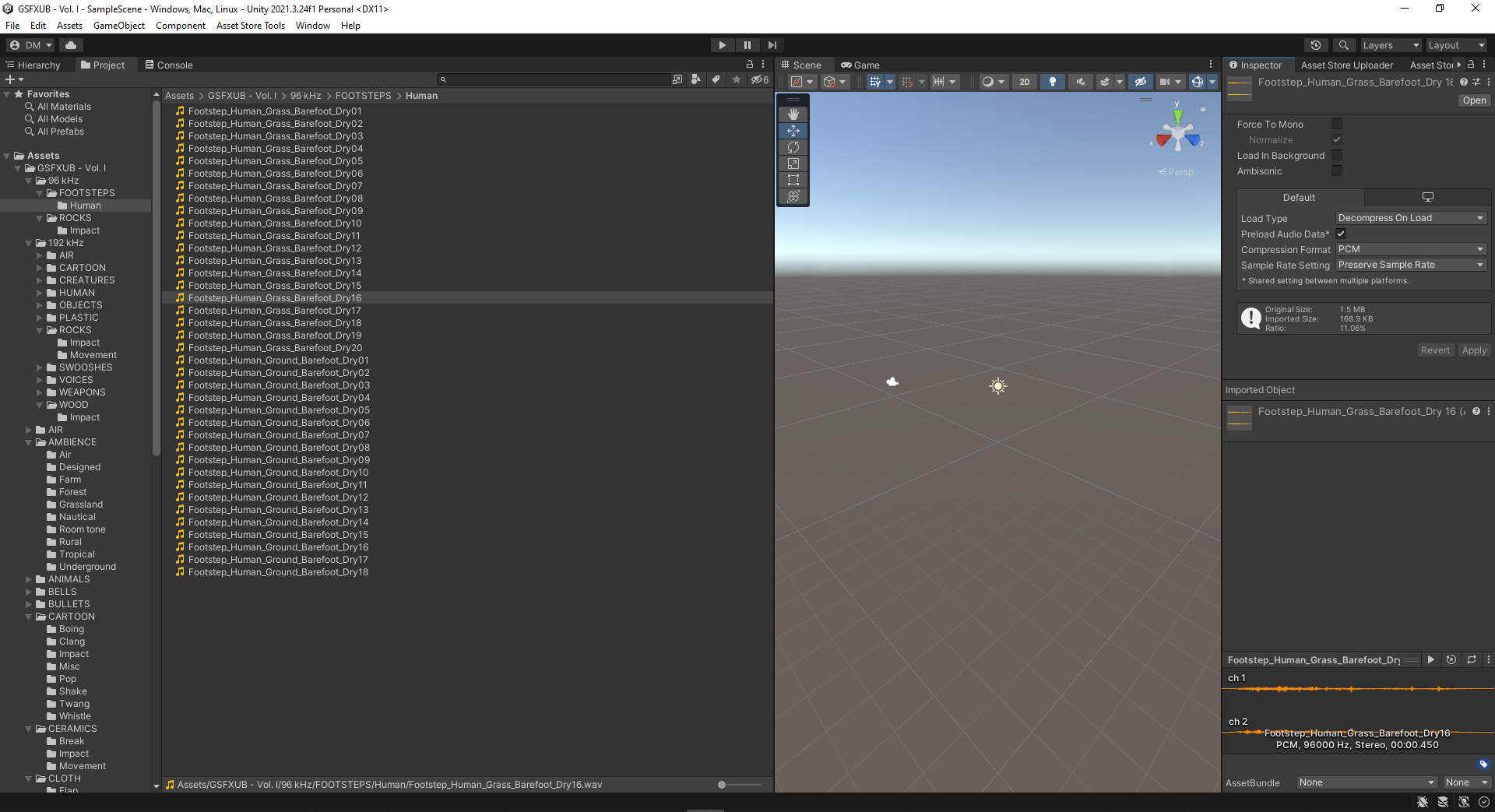Viewport: 1495px width, 812px height.
Task: Switch to the Game tab
Action: pyautogui.click(x=860, y=65)
